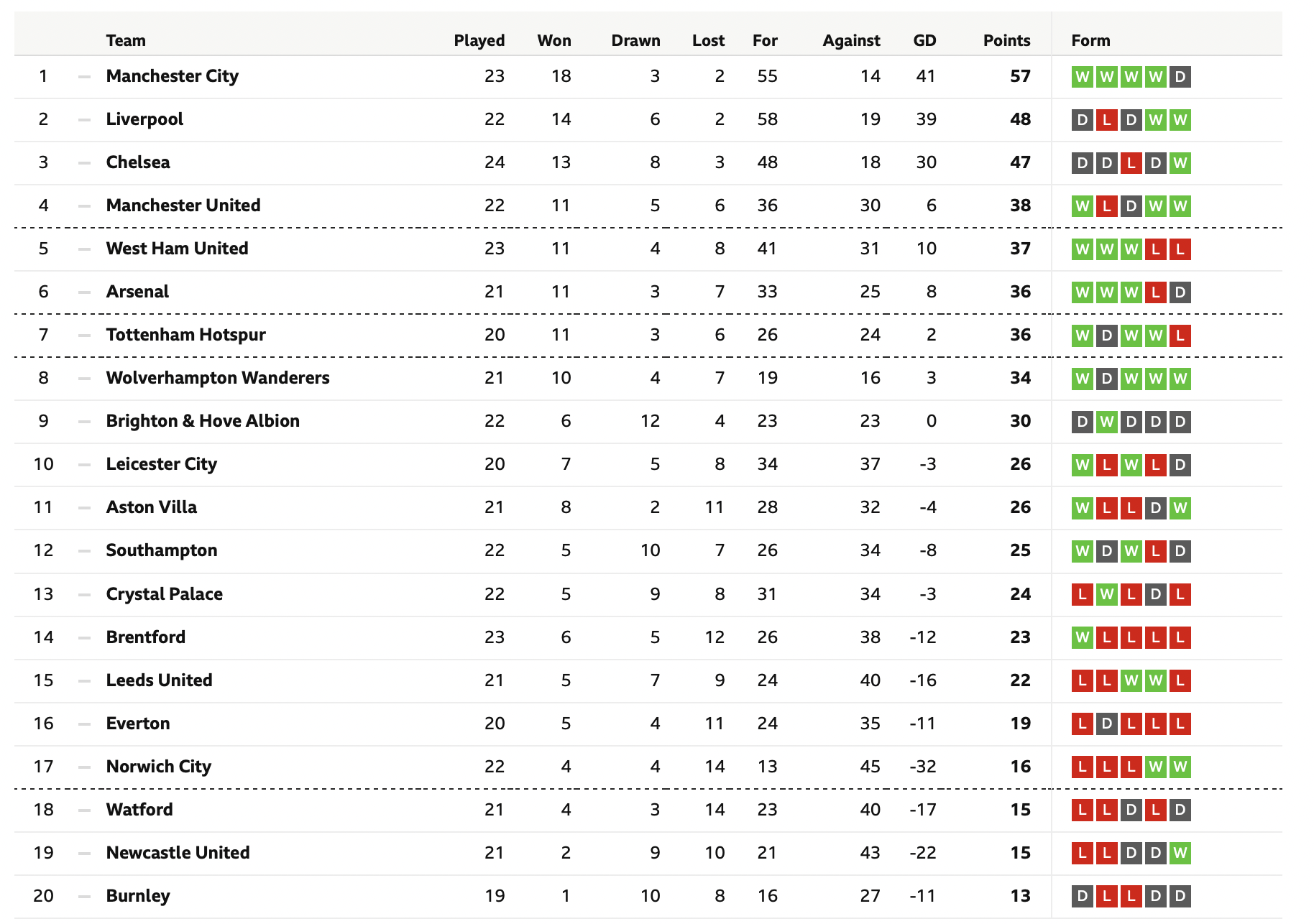1314x924 pixels.
Task: Click the red L badge in Liverpool's form
Action: [1106, 119]
